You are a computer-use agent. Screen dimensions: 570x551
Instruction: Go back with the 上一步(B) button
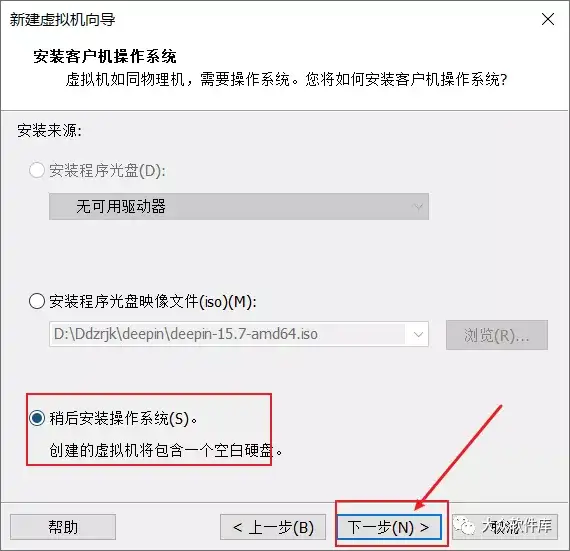(x=273, y=527)
